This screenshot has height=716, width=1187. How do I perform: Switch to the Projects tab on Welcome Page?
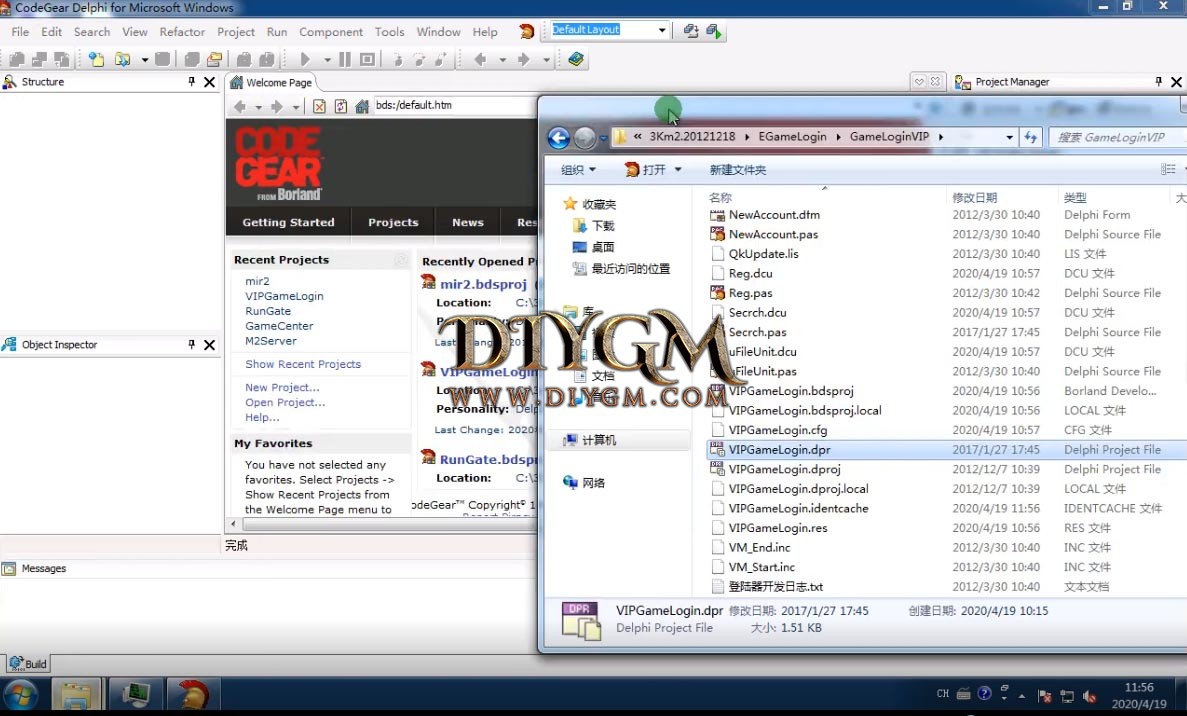point(393,223)
